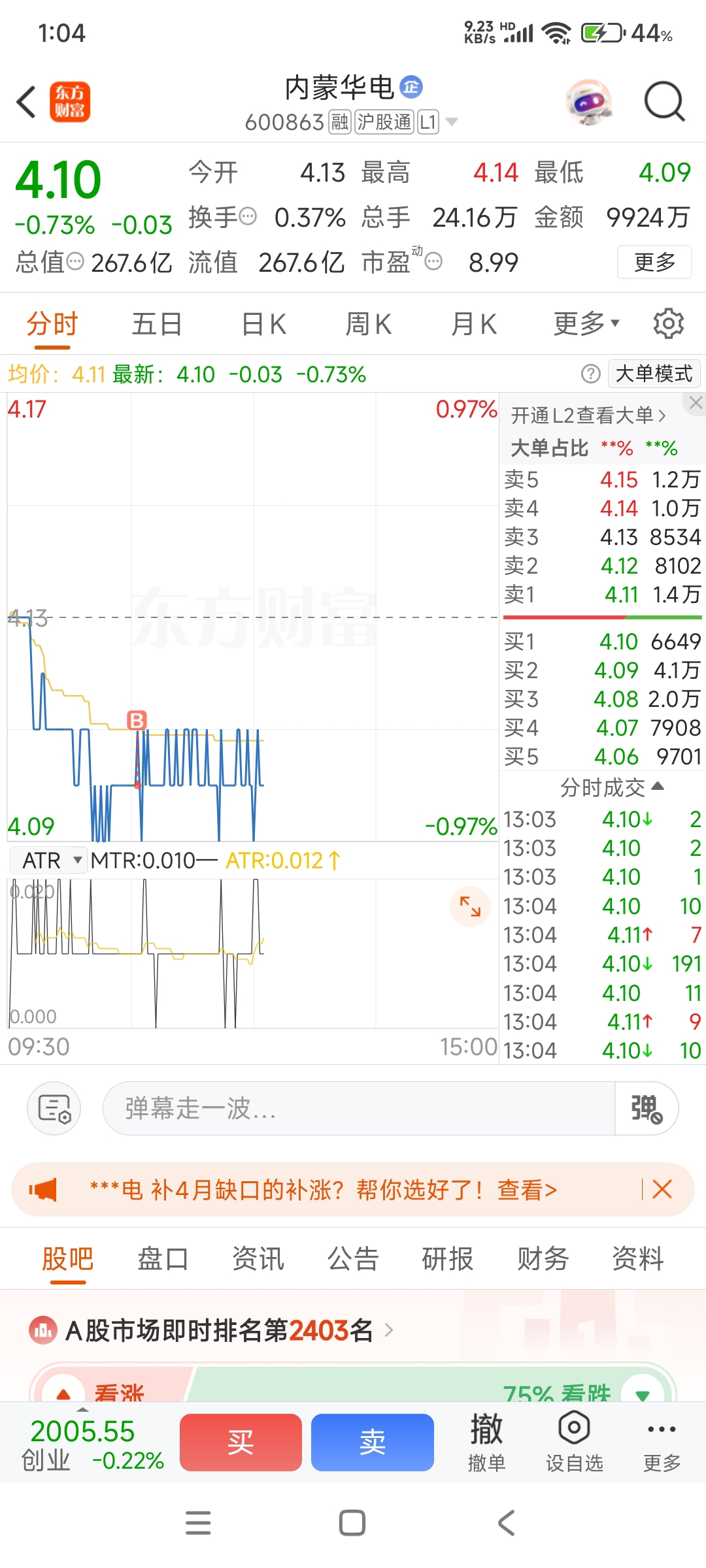Open the 更多 chart period dropdown
The image size is (706, 1568).
[x=586, y=323]
